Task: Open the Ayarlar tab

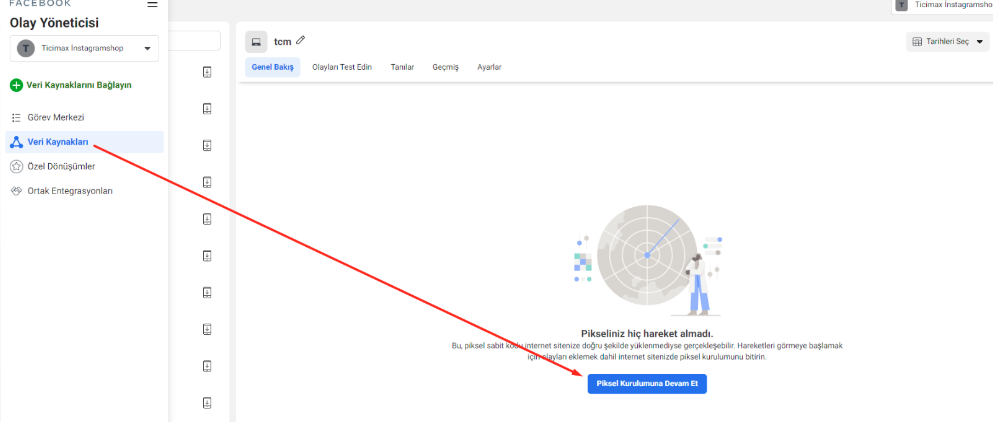Action: (x=489, y=67)
